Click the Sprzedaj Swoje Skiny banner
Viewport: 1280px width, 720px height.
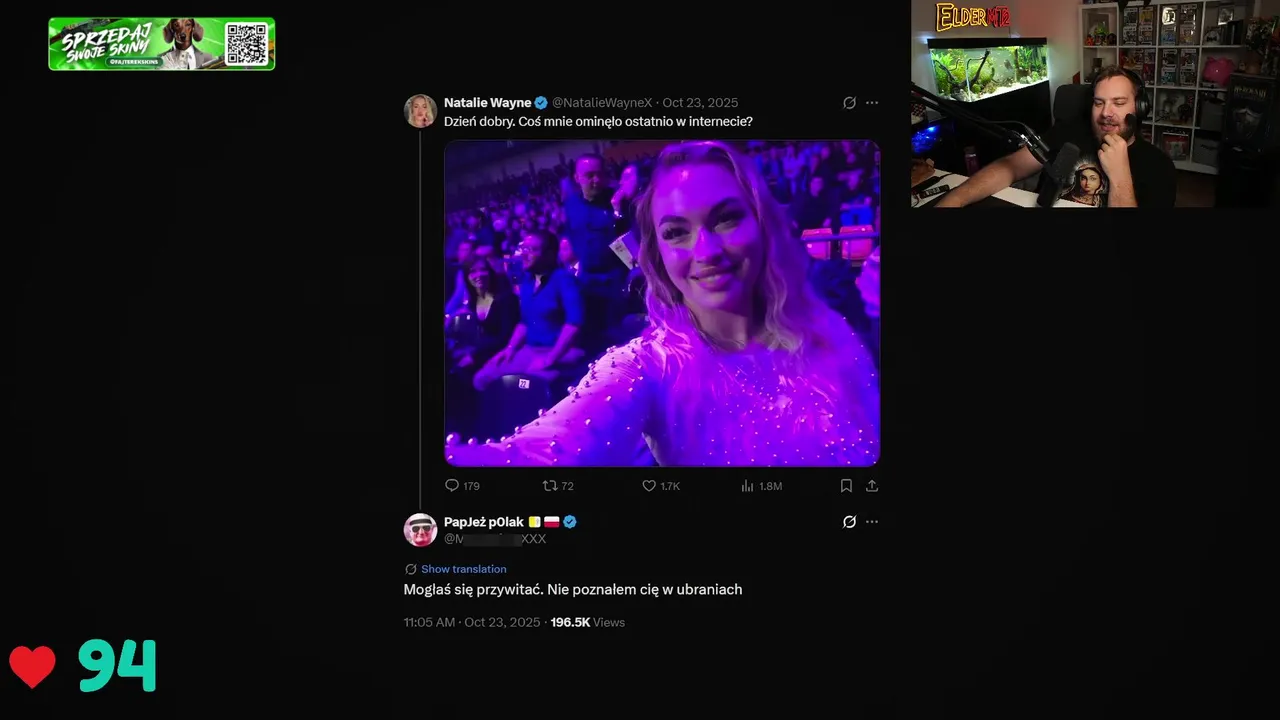(162, 44)
